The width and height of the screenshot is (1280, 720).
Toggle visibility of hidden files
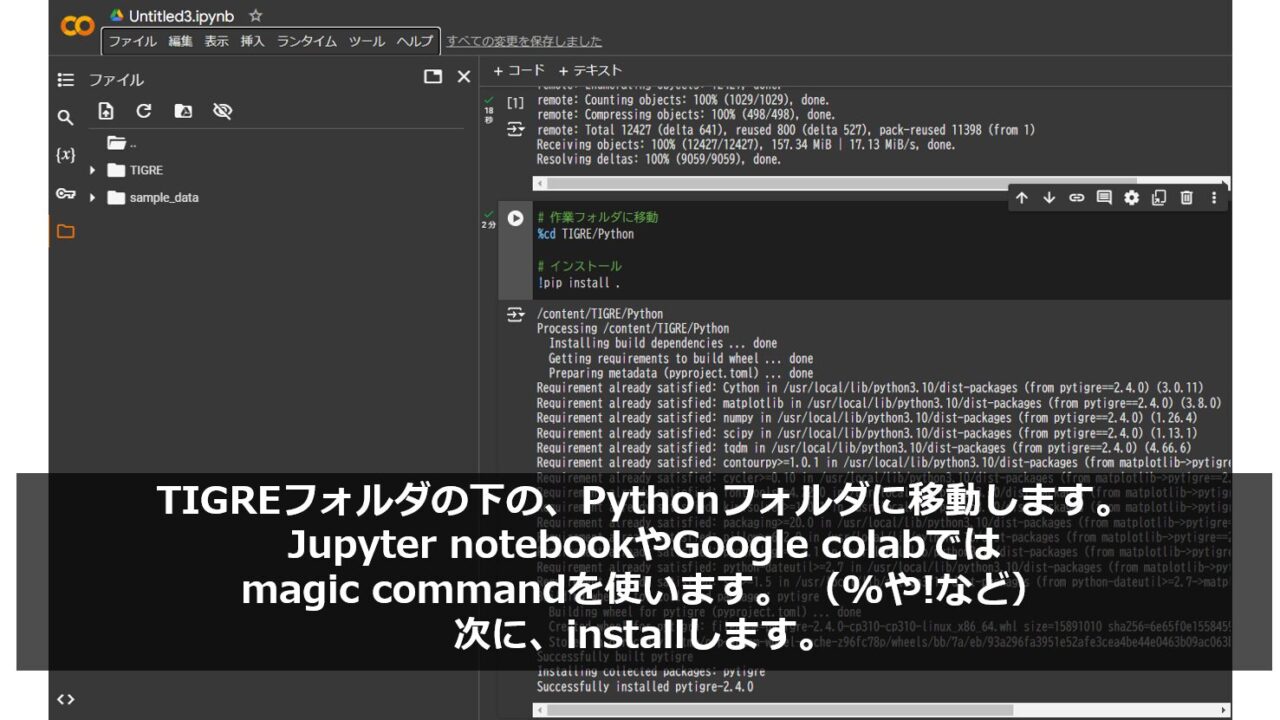click(x=221, y=111)
